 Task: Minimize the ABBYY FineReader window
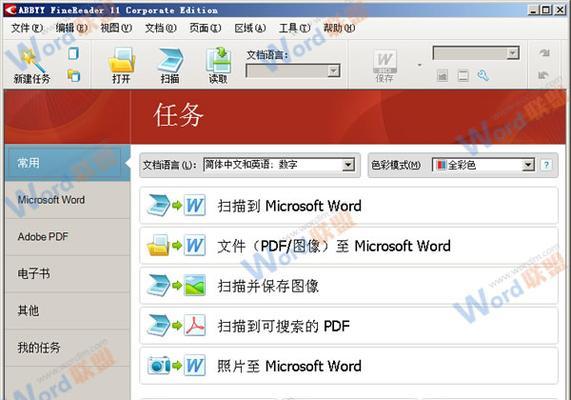[533, 10]
